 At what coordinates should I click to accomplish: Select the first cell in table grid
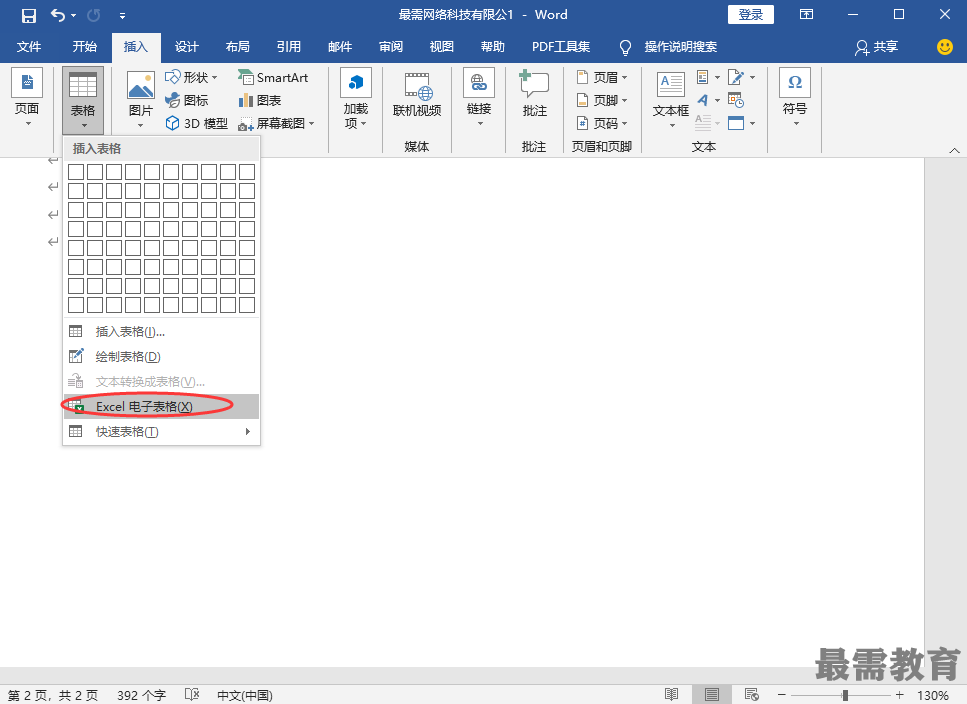(76, 172)
